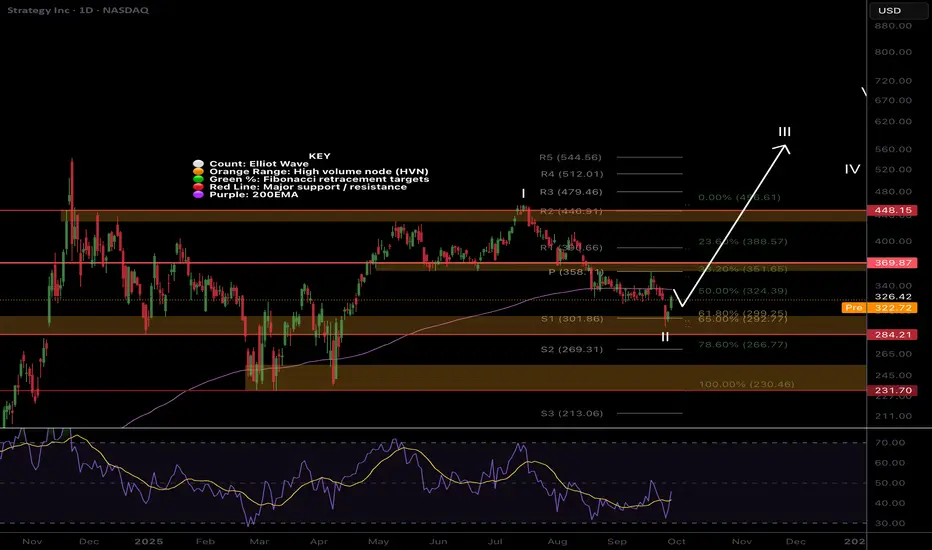
Task: Open the USD currency selector
Action: coord(889,11)
